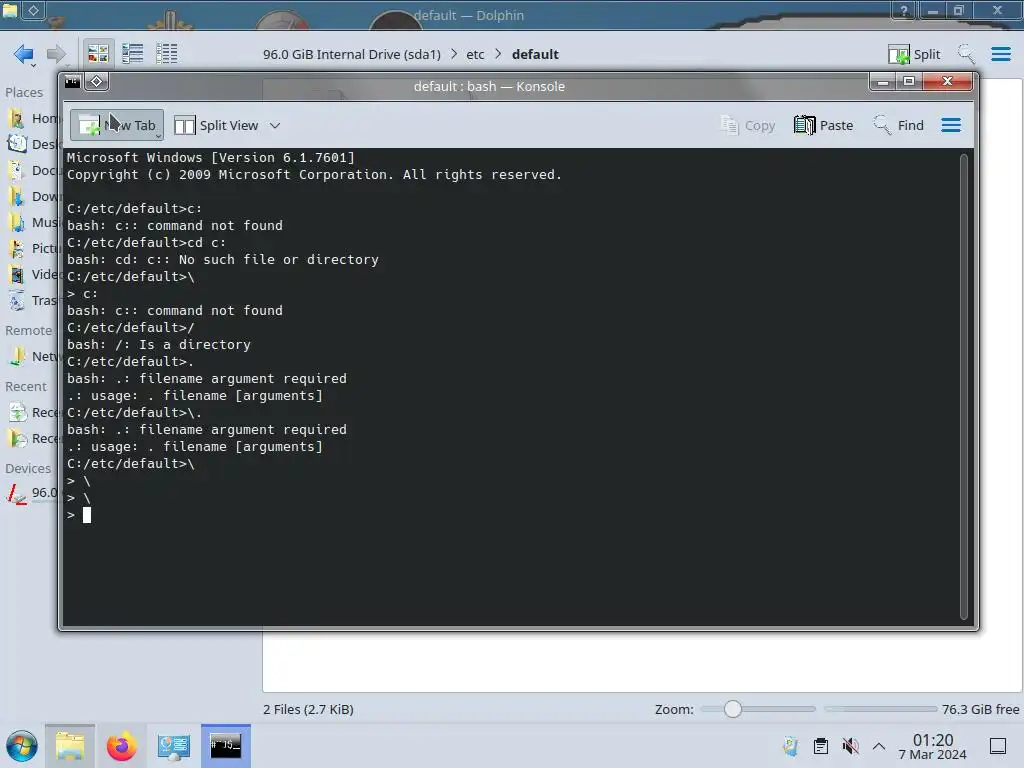
Task: Expand the chevron after the 'etc' breadcrumb
Action: click(498, 54)
